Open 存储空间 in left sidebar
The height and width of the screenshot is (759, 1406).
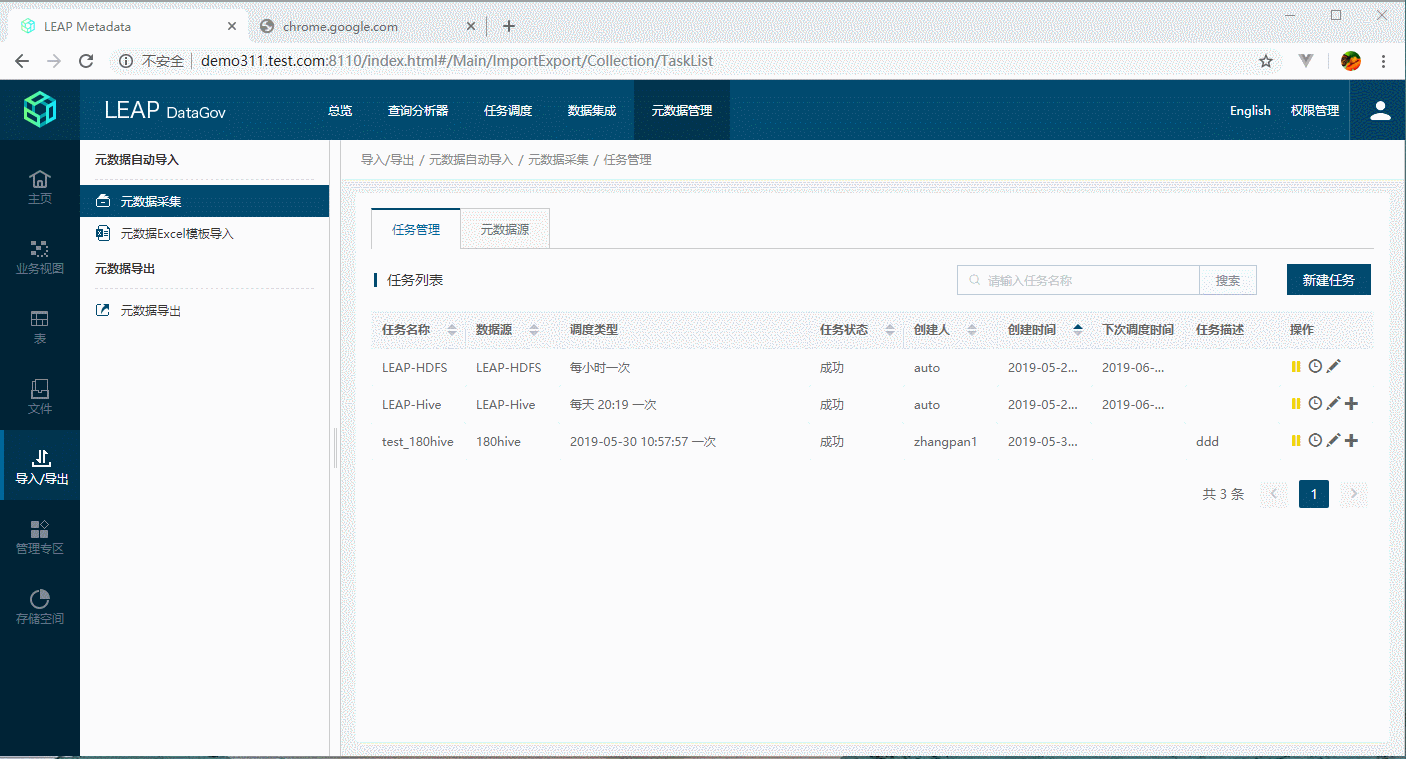[x=40, y=606]
